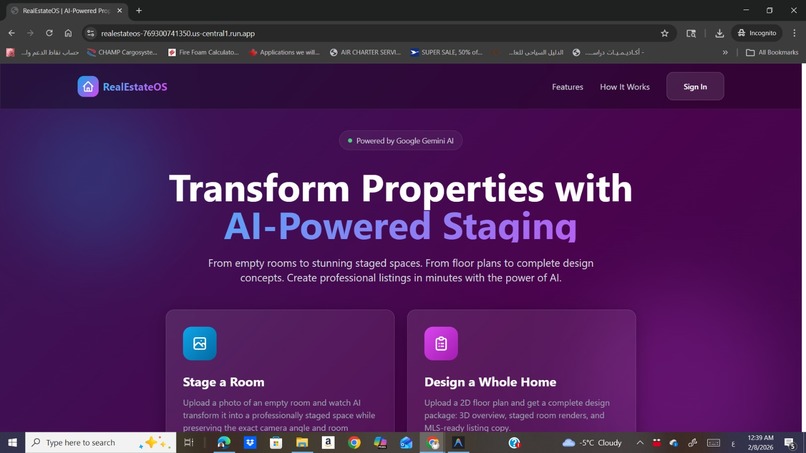Open Microsoft Edge from the taskbar

tap(224, 442)
